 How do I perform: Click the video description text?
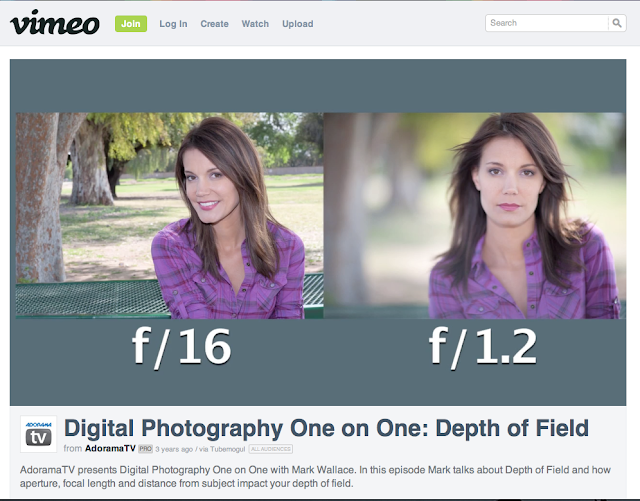pos(315,477)
